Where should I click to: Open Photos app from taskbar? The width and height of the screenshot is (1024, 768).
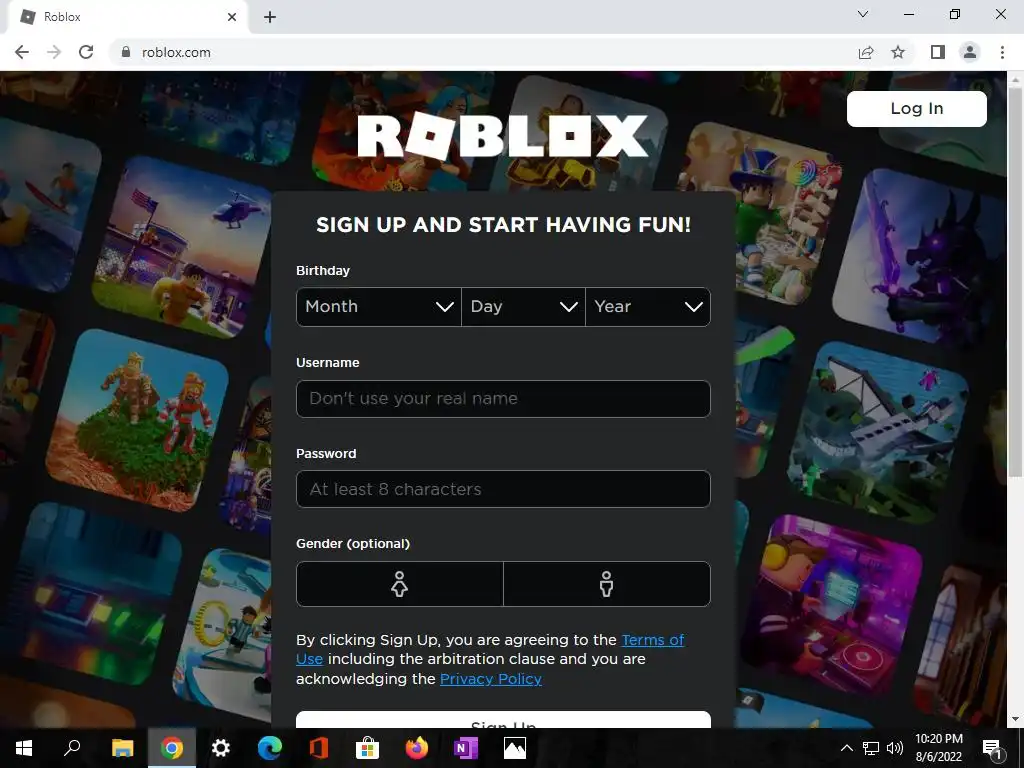(x=515, y=748)
